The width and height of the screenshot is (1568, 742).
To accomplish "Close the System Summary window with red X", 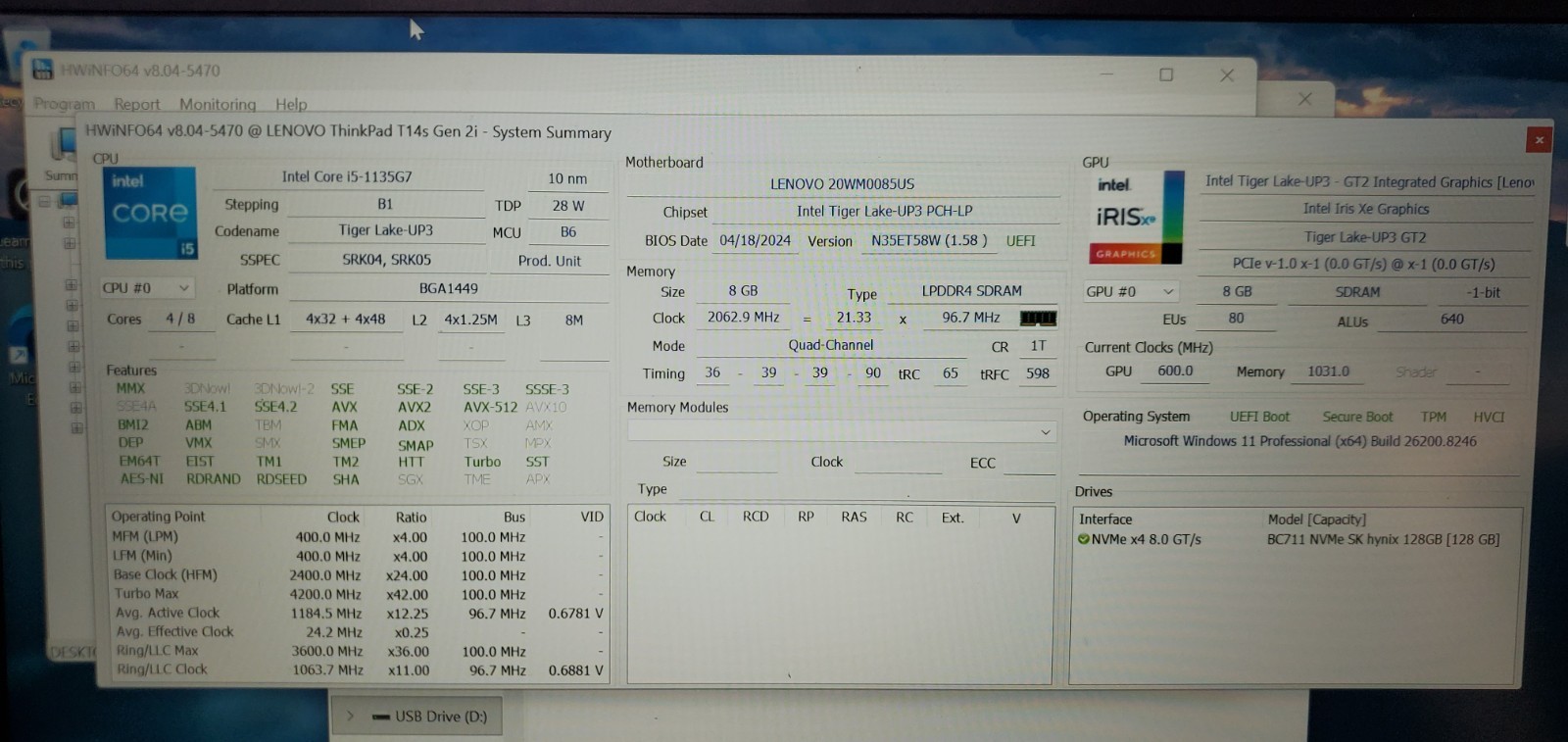I will (1539, 140).
